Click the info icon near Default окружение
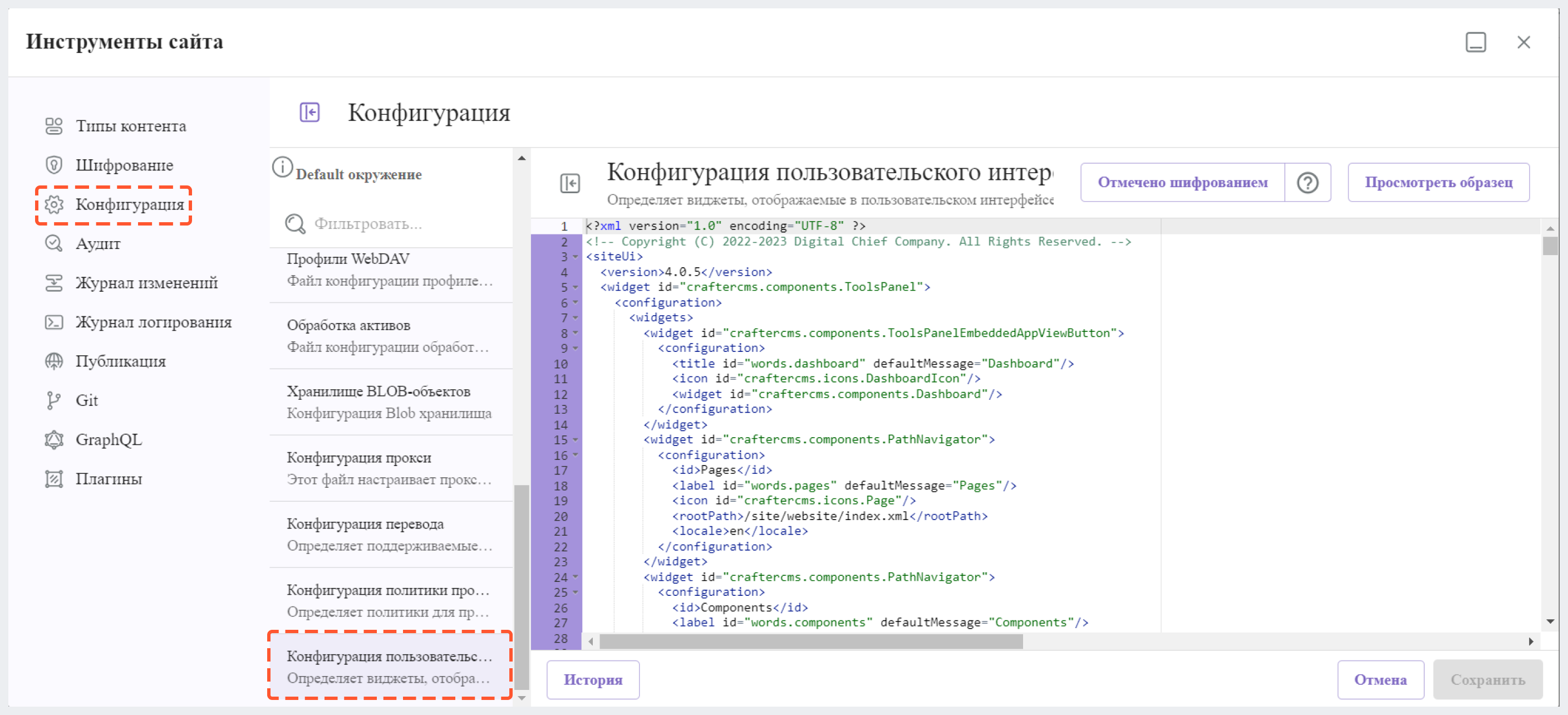Screen dimensions: 1568x715 point(282,167)
